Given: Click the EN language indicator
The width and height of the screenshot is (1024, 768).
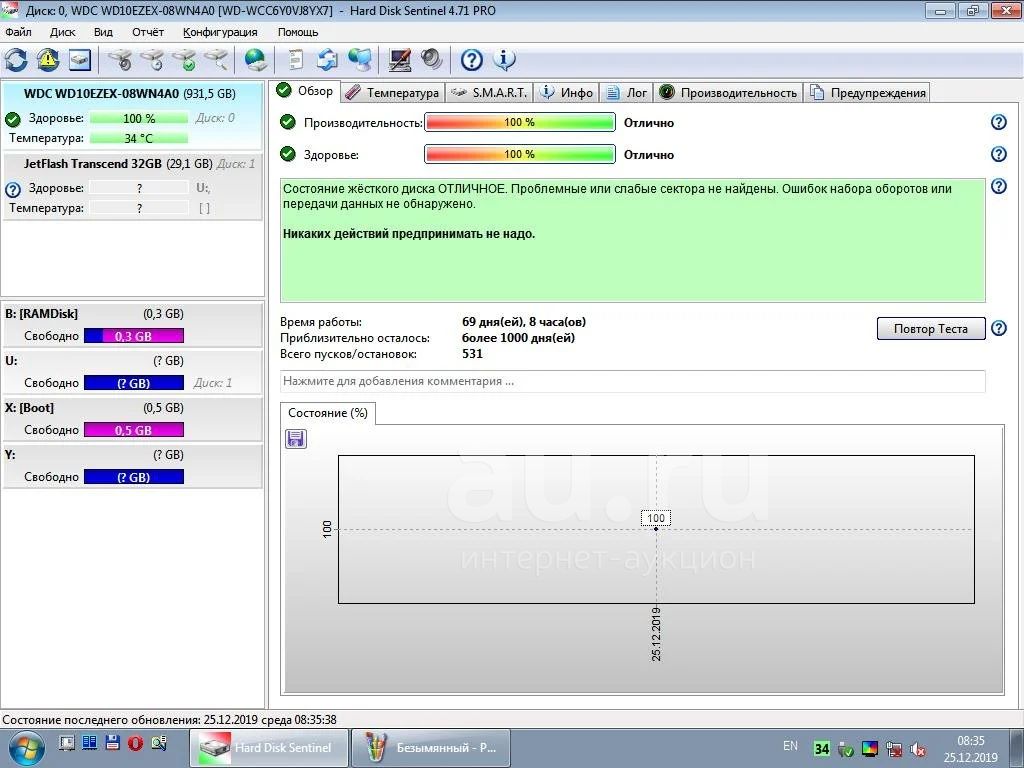Looking at the screenshot, I should tap(790, 746).
